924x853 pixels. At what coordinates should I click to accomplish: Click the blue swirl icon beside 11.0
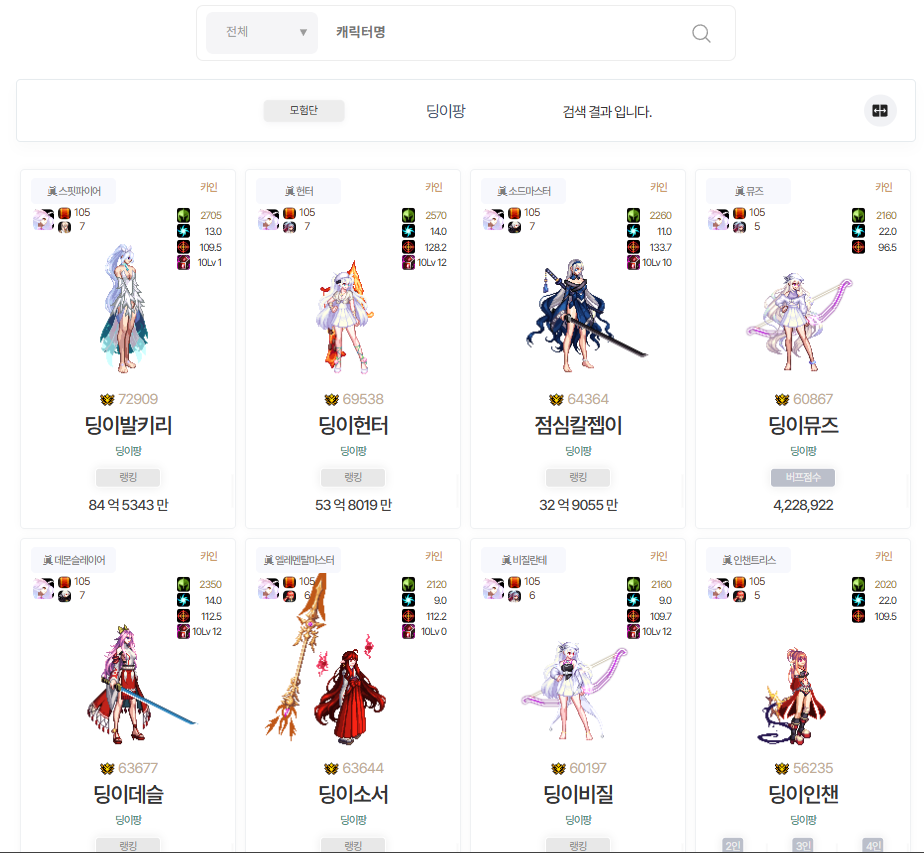click(633, 231)
